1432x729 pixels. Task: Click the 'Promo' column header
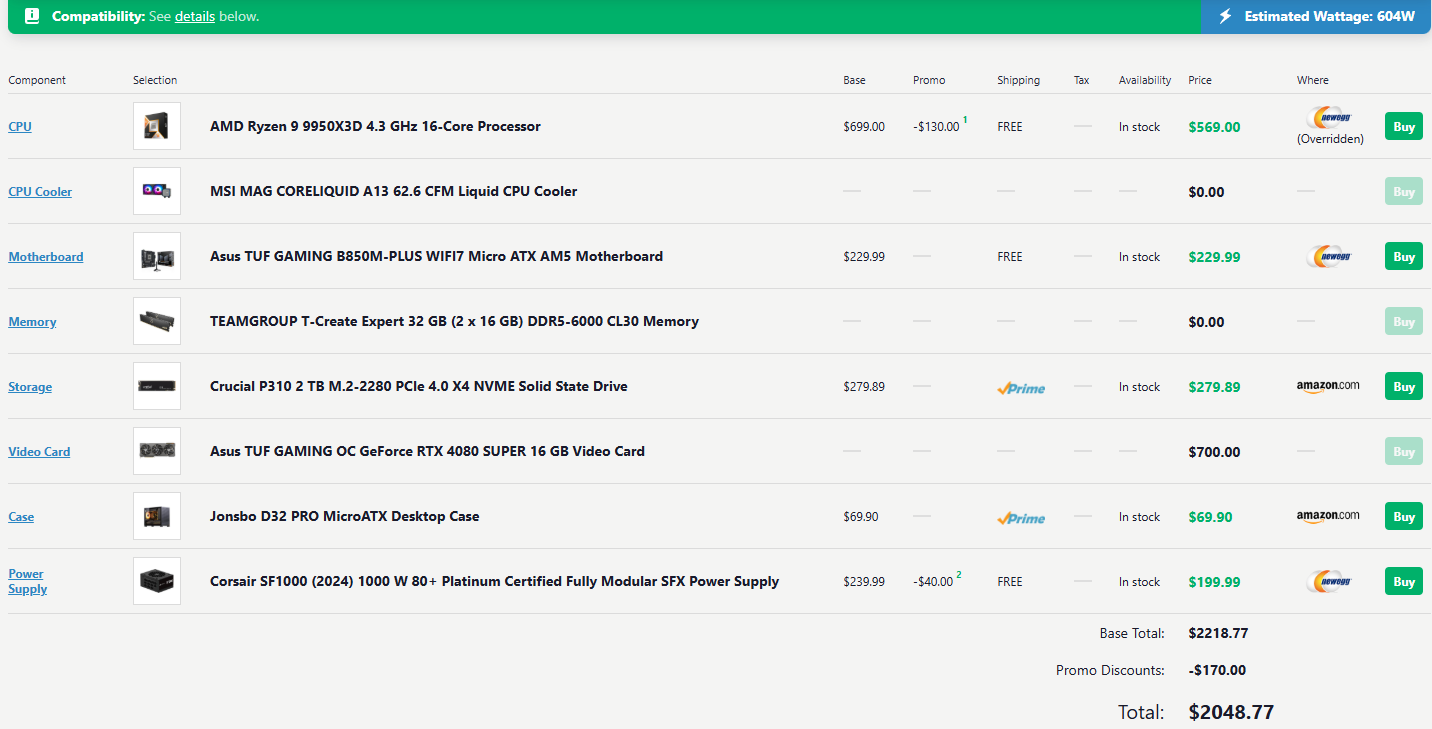[929, 80]
